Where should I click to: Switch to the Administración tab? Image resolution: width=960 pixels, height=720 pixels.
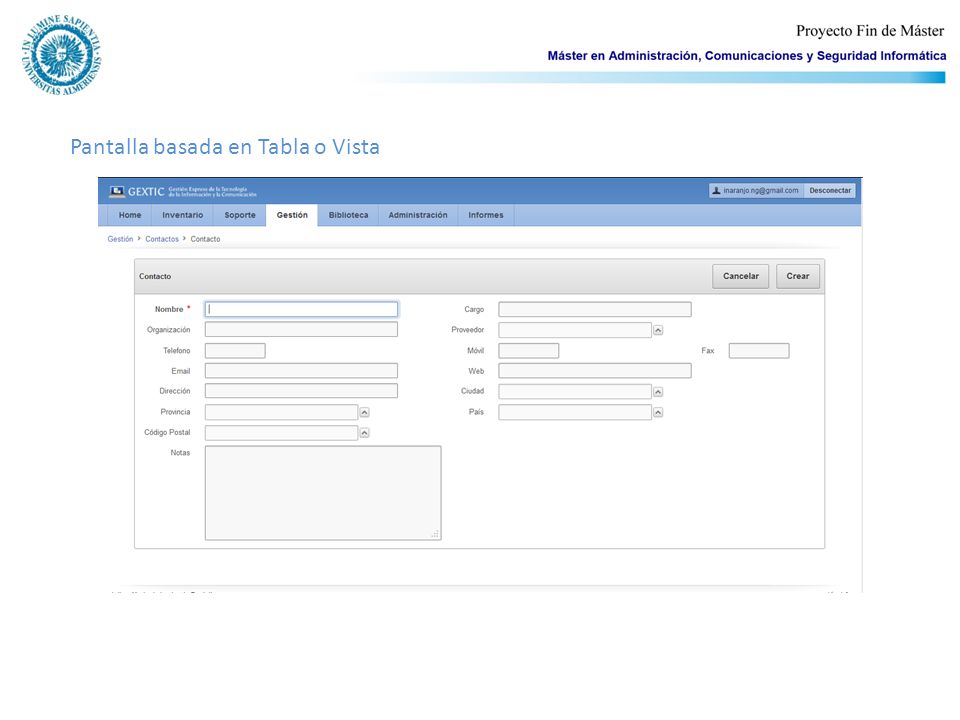click(x=418, y=215)
